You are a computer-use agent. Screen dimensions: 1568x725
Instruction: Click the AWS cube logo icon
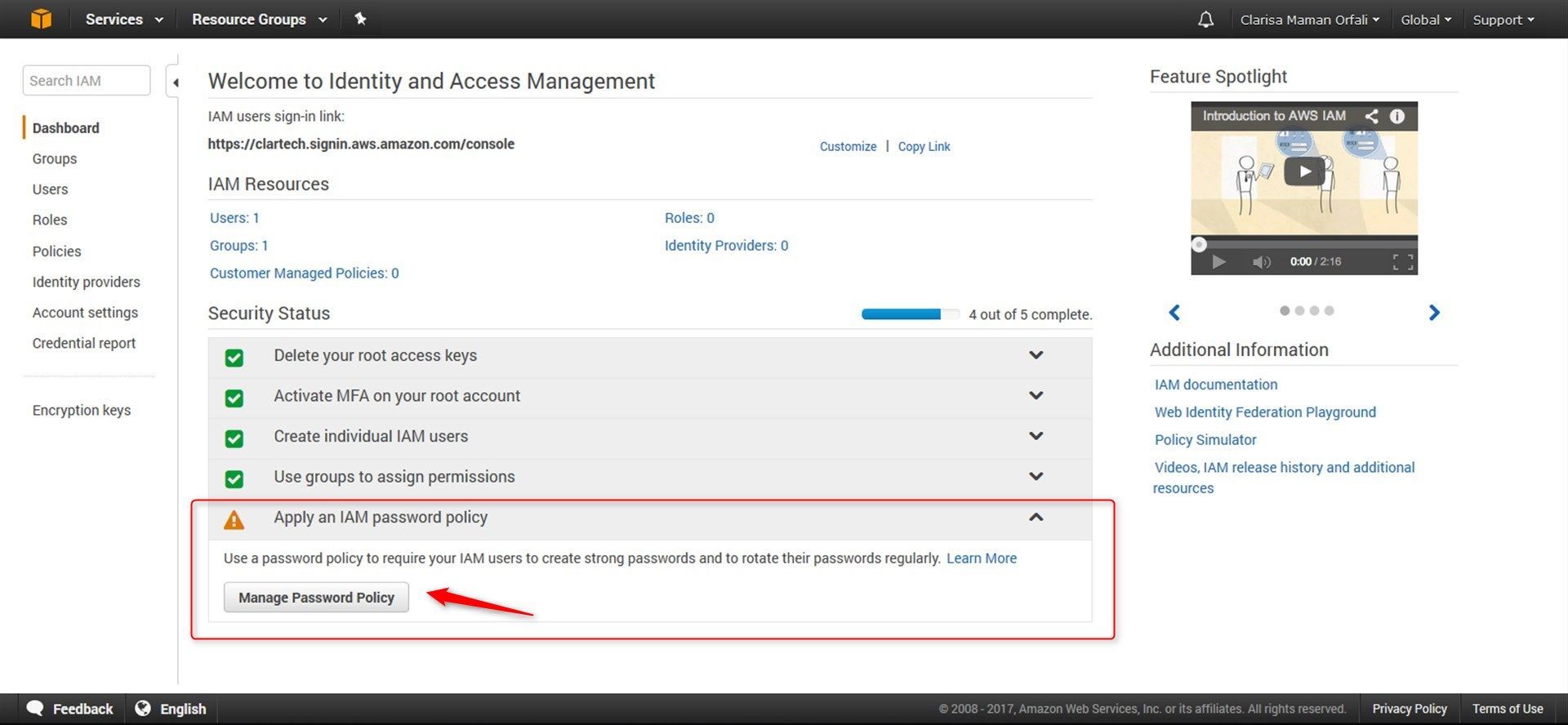(x=41, y=19)
